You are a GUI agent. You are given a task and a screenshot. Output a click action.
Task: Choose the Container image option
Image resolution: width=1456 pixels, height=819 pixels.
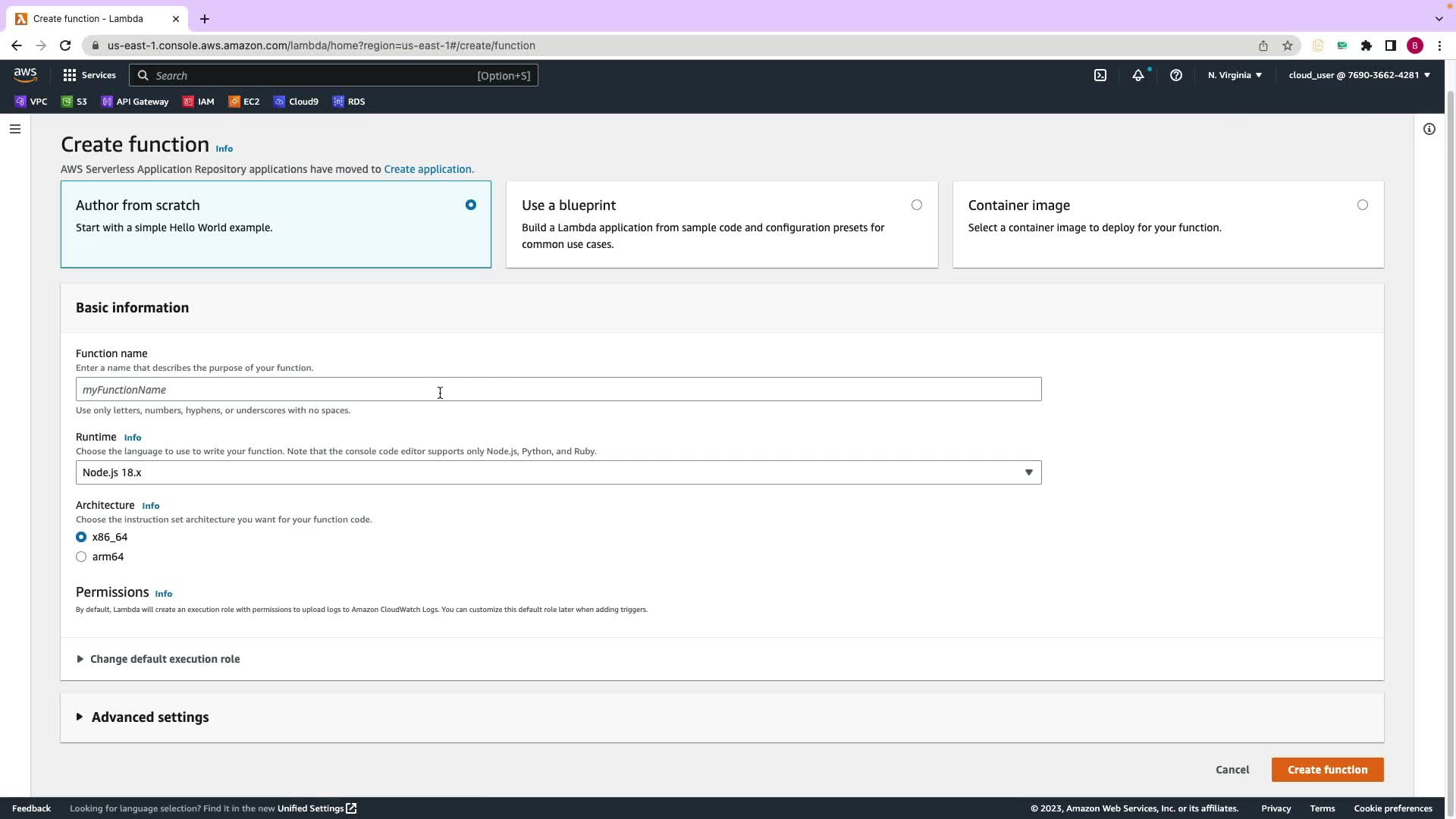pyautogui.click(x=1363, y=205)
